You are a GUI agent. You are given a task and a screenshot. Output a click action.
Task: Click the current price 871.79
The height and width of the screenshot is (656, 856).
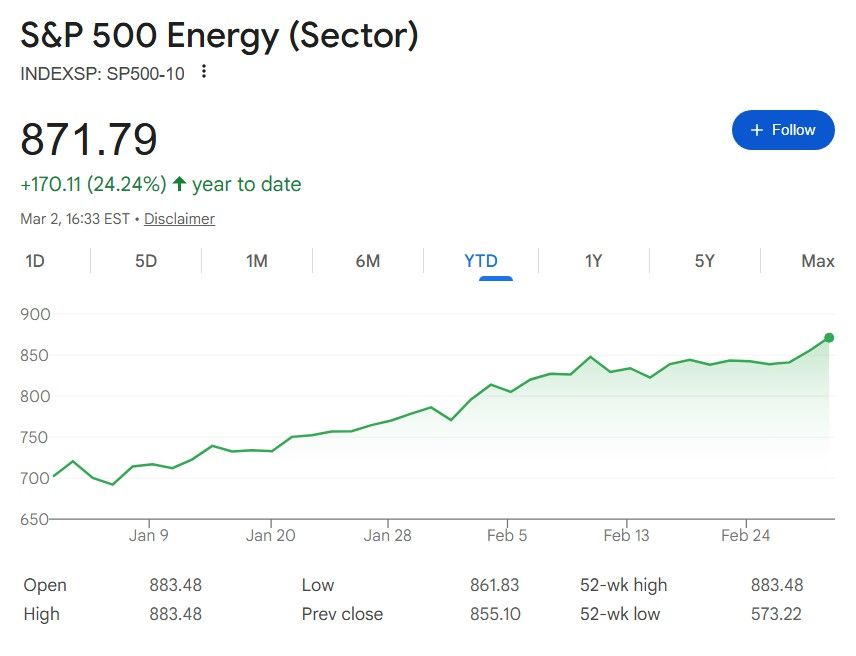click(x=89, y=139)
